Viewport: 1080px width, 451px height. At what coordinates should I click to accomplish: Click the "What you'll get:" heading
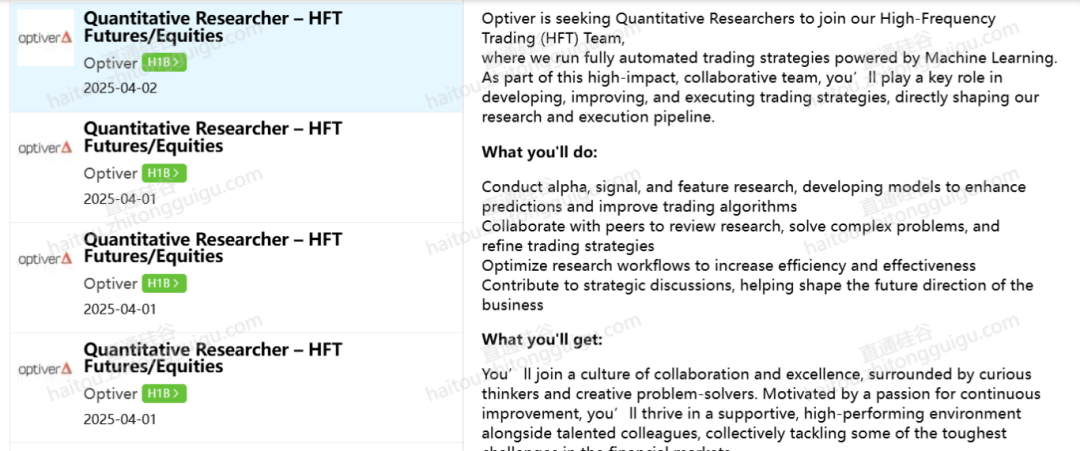click(542, 339)
